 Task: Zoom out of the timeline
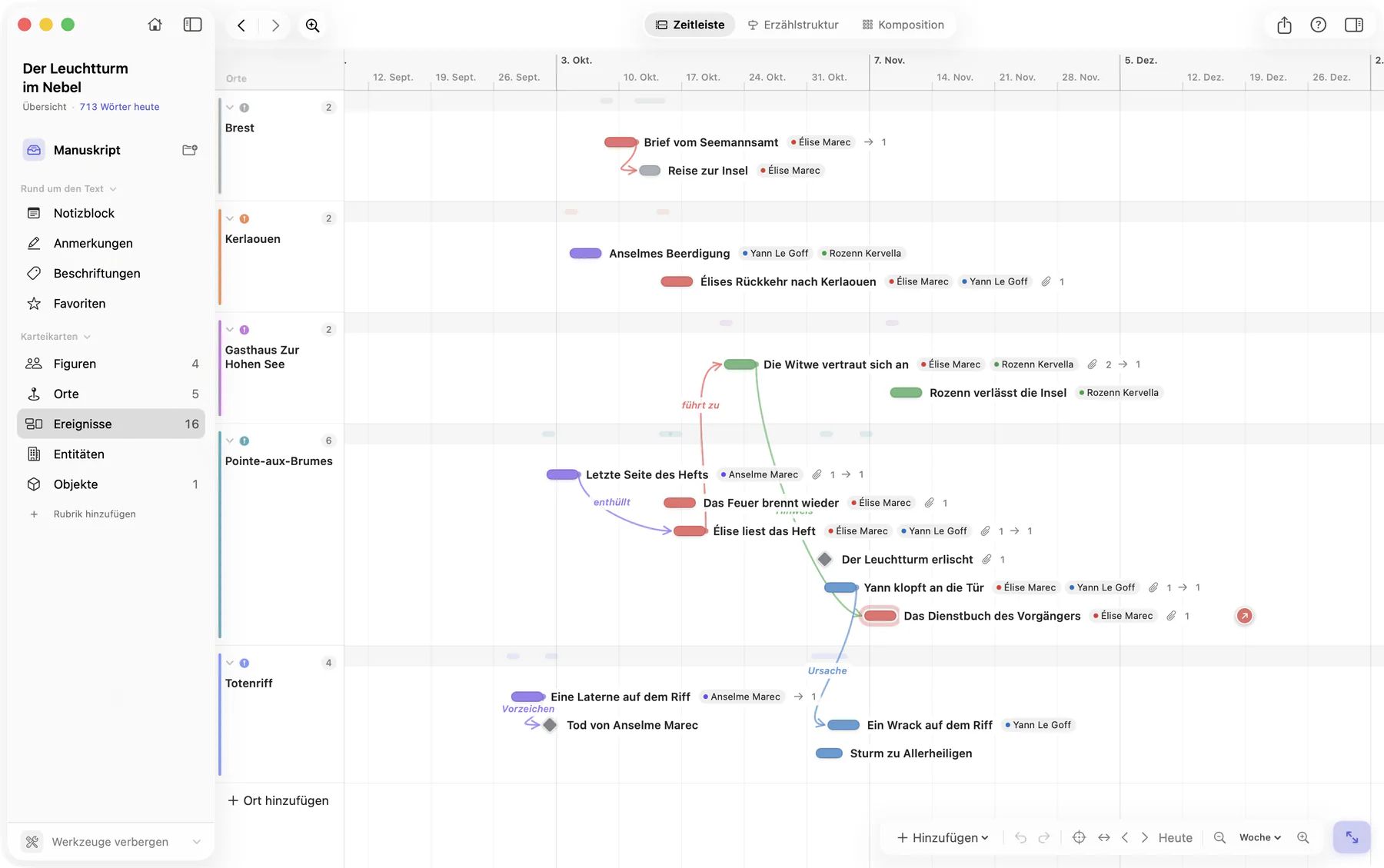point(1219,837)
